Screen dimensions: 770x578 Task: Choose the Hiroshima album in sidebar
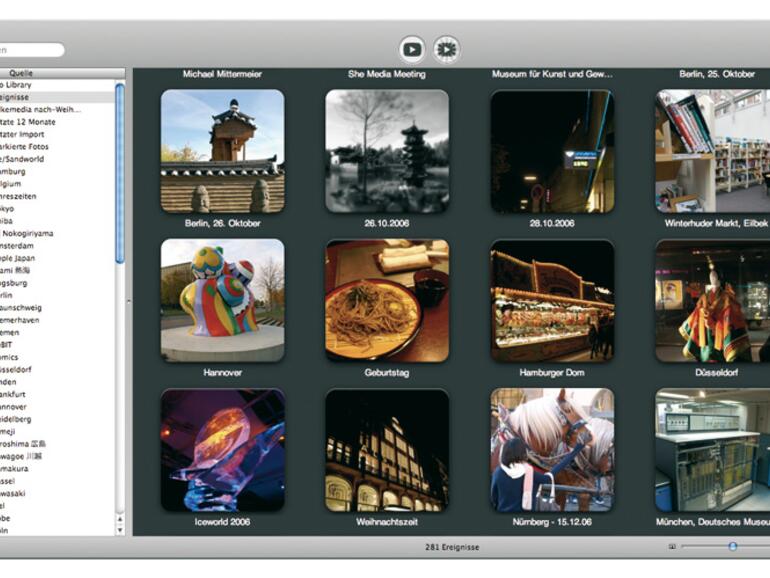tap(30, 443)
